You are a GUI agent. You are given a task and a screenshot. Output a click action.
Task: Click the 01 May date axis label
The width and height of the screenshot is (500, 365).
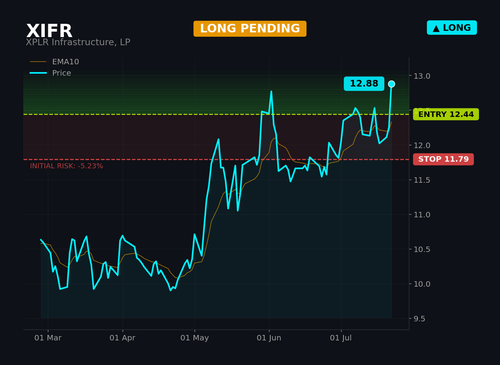click(x=195, y=338)
